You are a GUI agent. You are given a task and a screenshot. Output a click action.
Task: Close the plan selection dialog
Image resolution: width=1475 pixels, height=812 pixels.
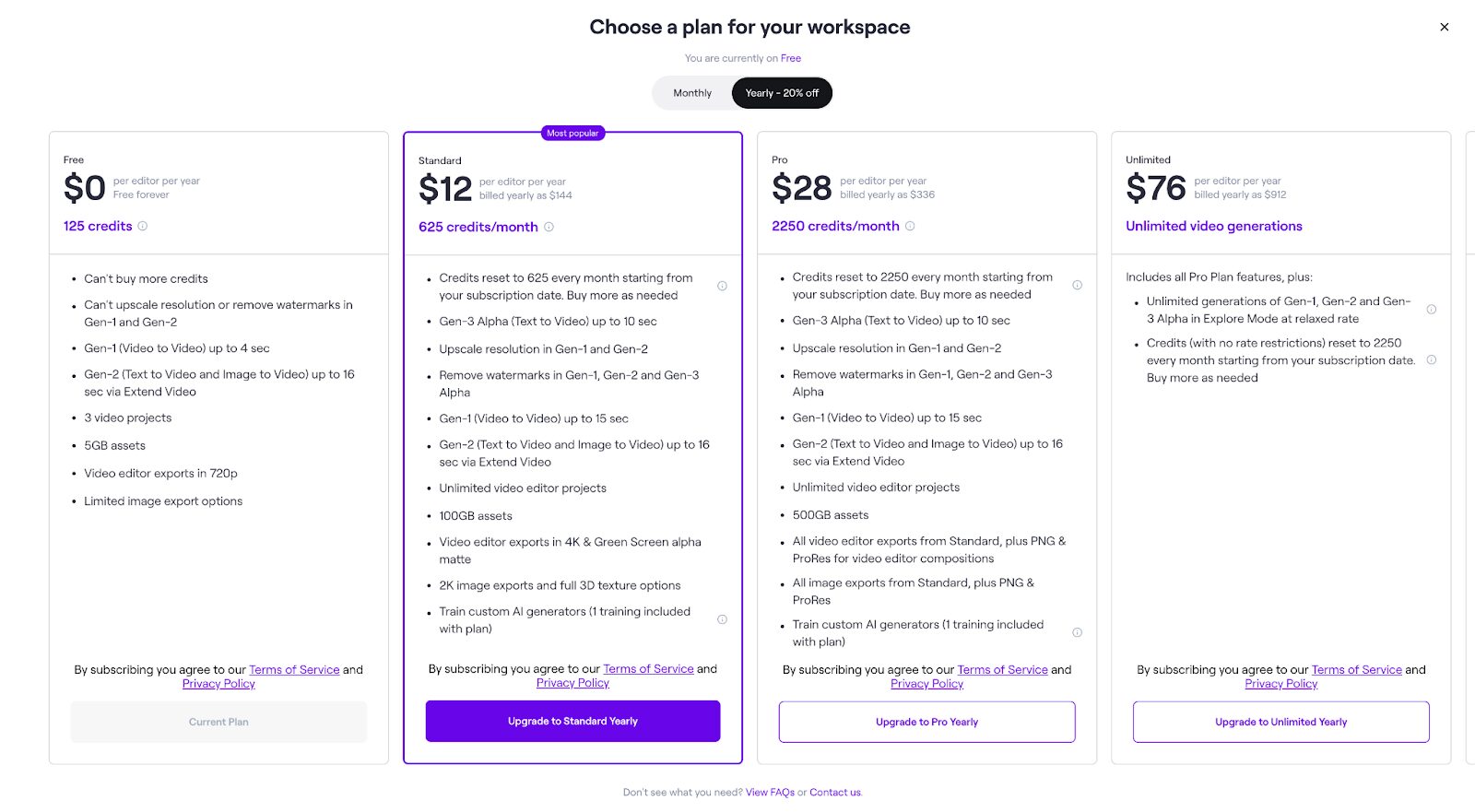click(1445, 27)
